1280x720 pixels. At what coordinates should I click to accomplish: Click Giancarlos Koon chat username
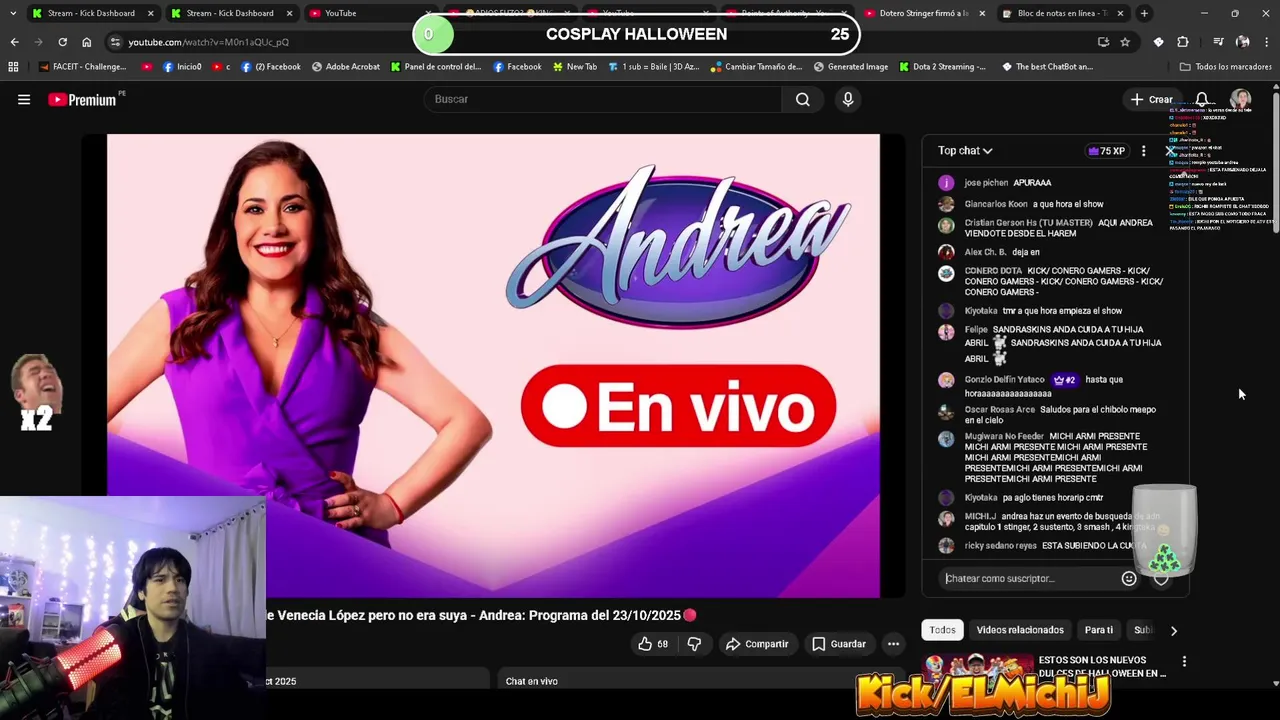point(996,204)
